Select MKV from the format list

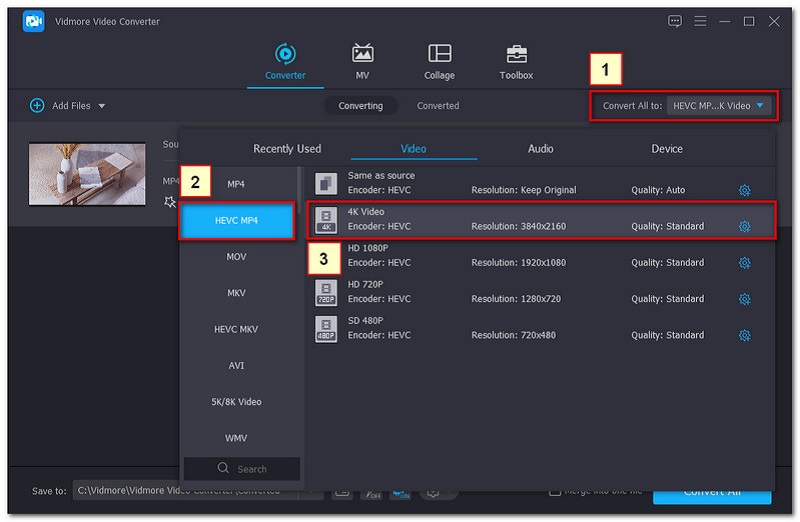click(236, 293)
